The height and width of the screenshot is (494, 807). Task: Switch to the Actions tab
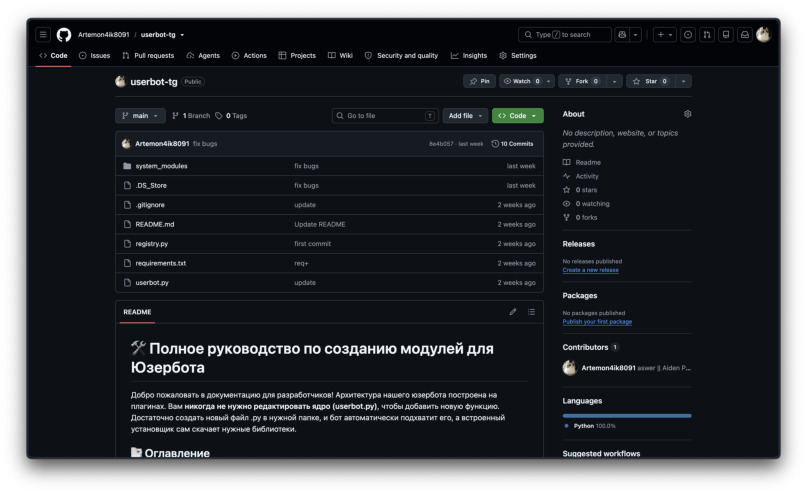point(249,56)
